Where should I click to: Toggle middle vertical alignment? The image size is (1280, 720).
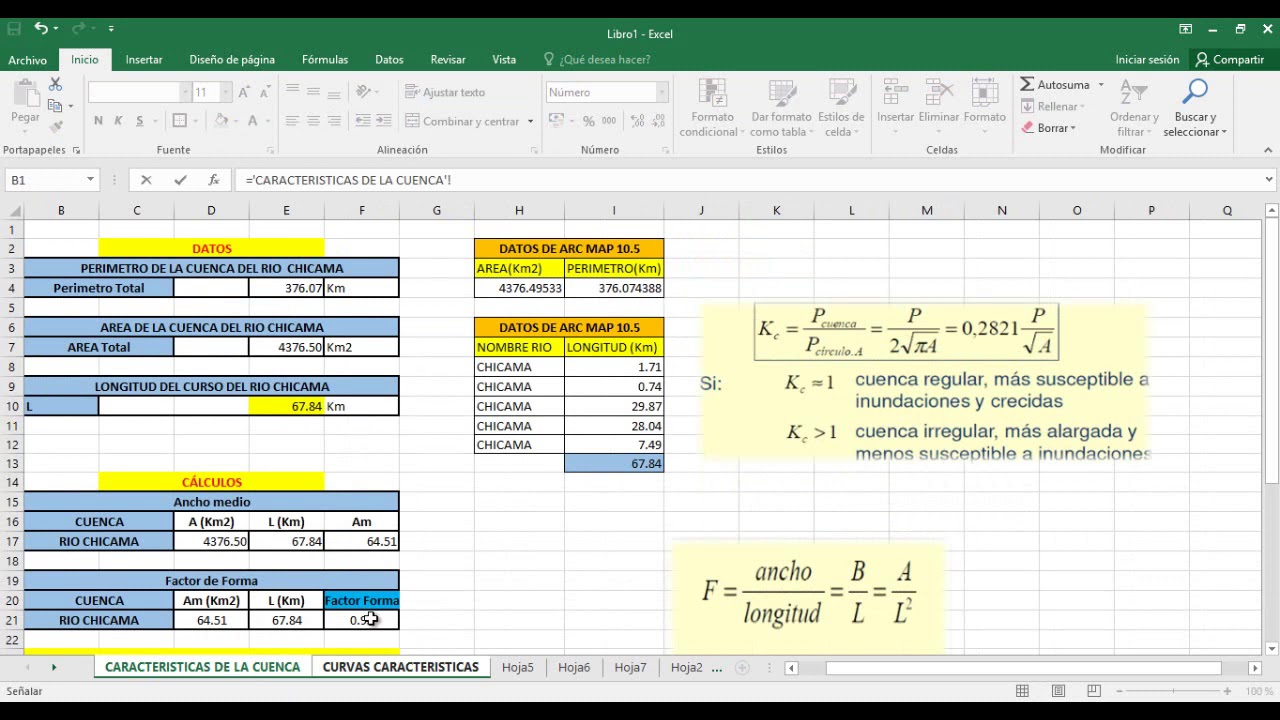click(x=313, y=92)
